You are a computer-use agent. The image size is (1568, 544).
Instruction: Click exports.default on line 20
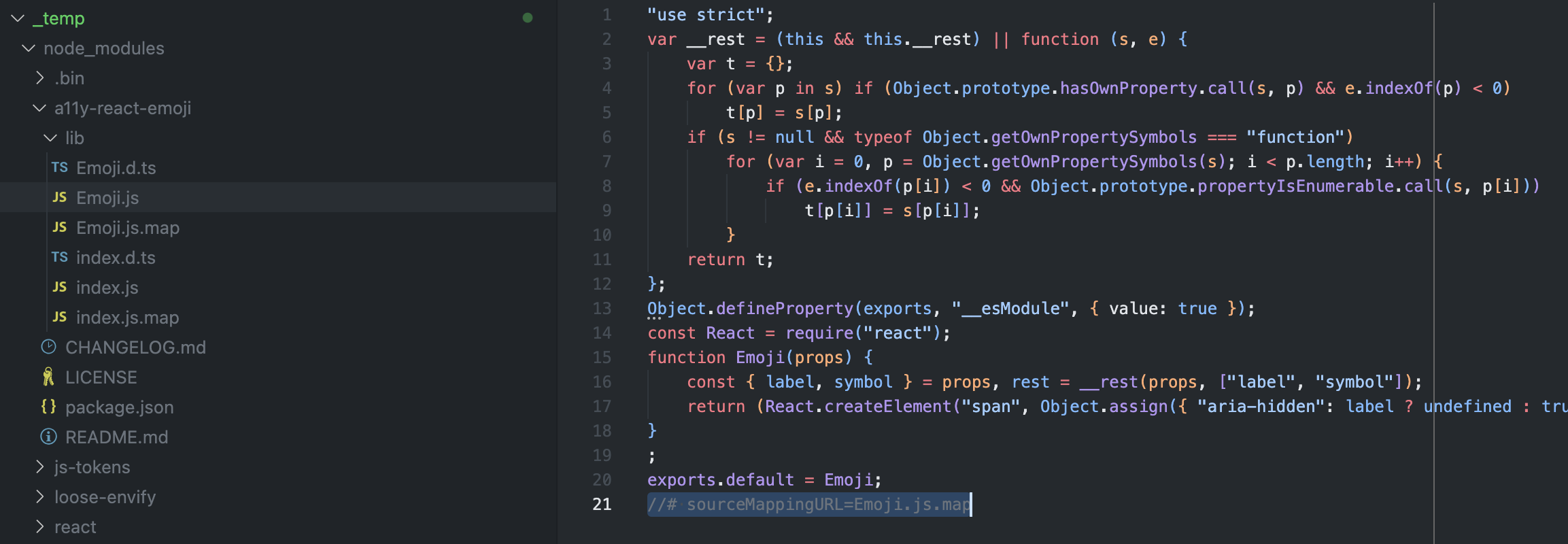[x=721, y=480]
